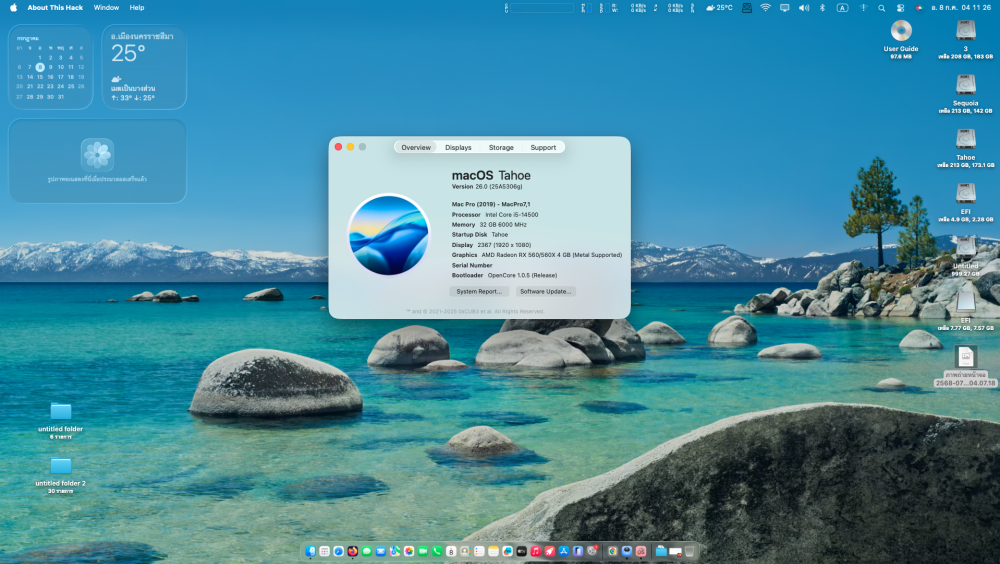Open Mail app in the dock
Image resolution: width=1000 pixels, height=564 pixels.
(381, 551)
